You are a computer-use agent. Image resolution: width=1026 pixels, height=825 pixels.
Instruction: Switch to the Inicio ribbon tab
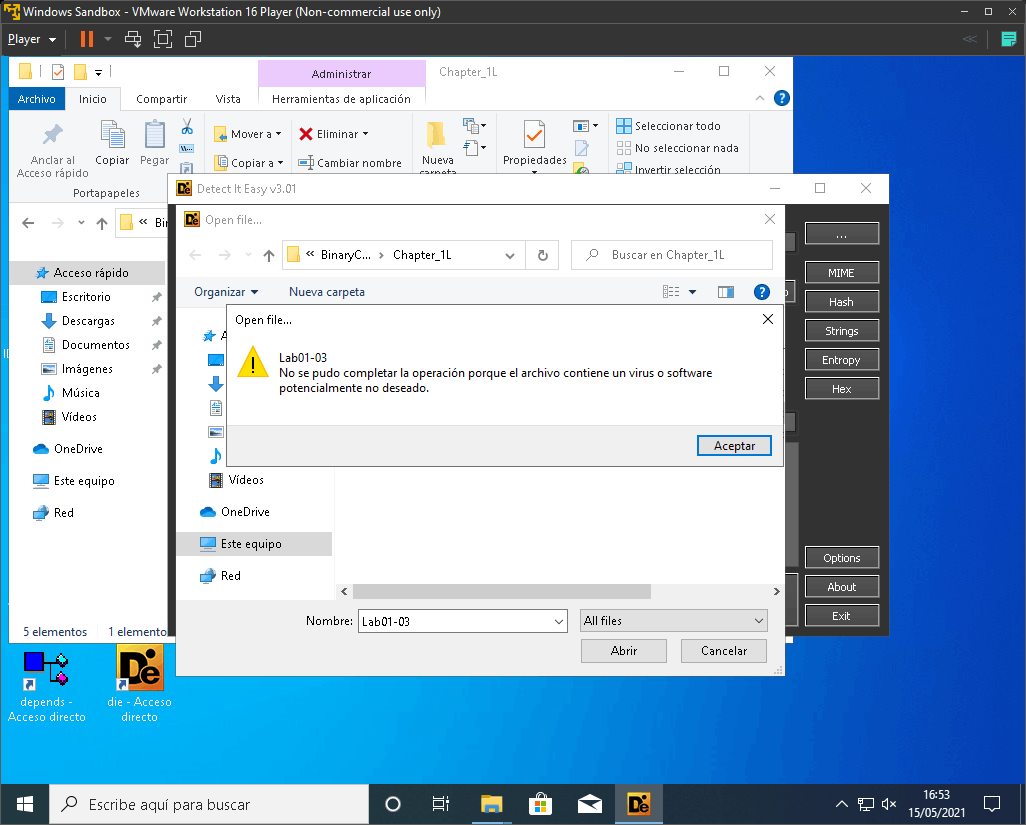pos(92,99)
